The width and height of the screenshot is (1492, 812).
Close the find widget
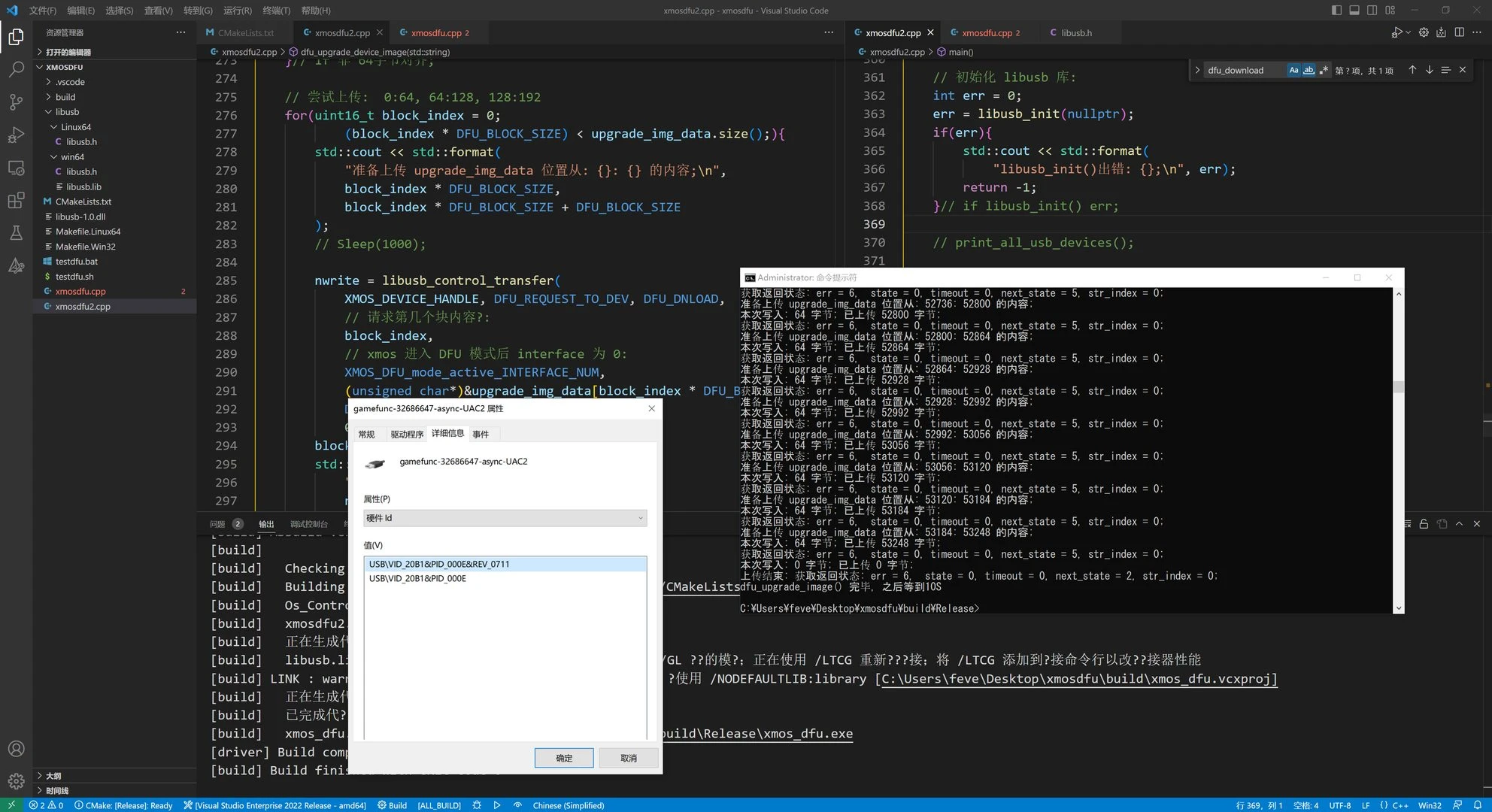pyautogui.click(x=1463, y=70)
